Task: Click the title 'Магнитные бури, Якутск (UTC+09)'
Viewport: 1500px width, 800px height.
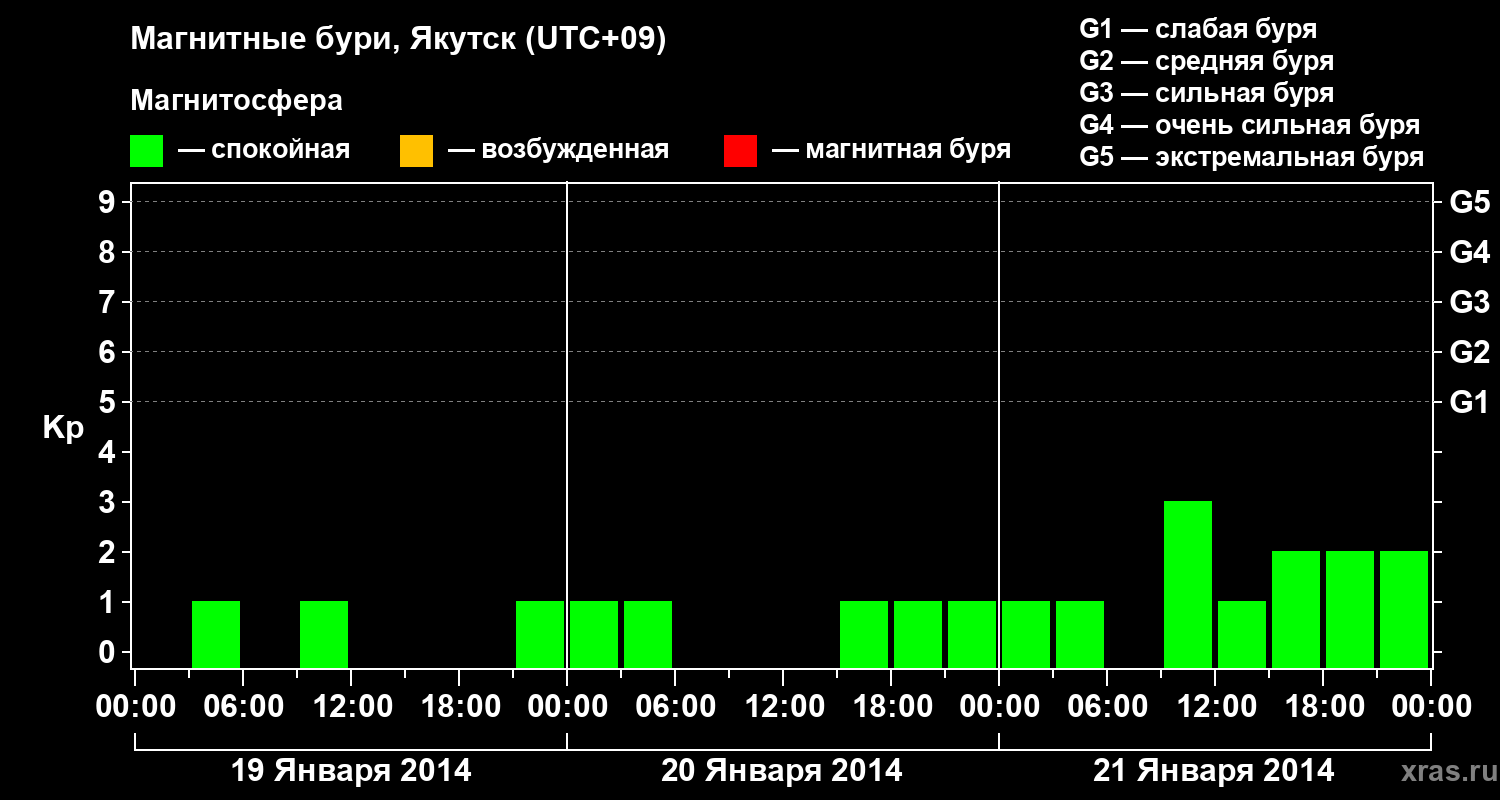Action: click(398, 40)
